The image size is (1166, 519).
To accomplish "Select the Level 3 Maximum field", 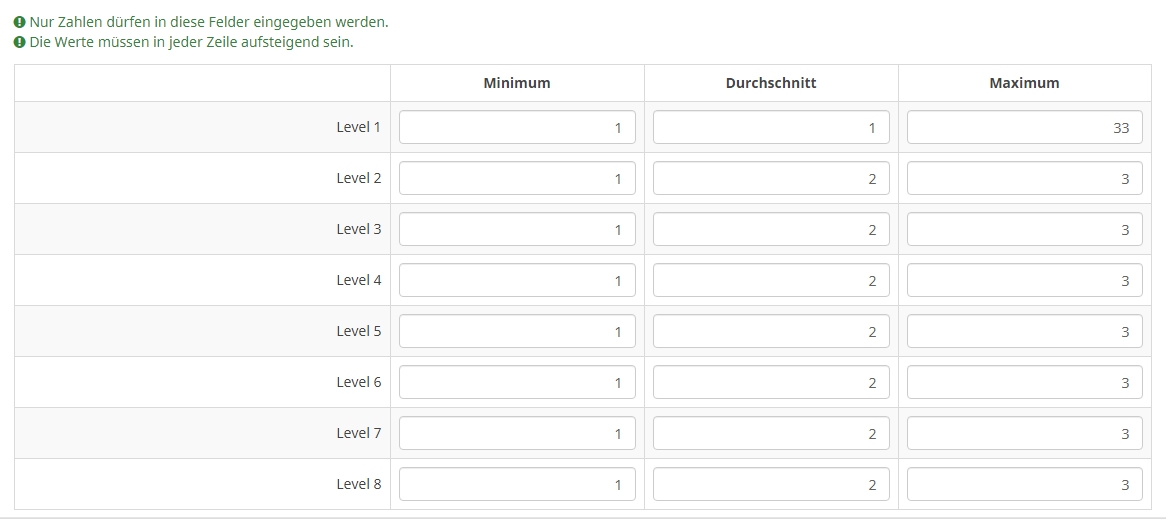I will (x=1024, y=229).
